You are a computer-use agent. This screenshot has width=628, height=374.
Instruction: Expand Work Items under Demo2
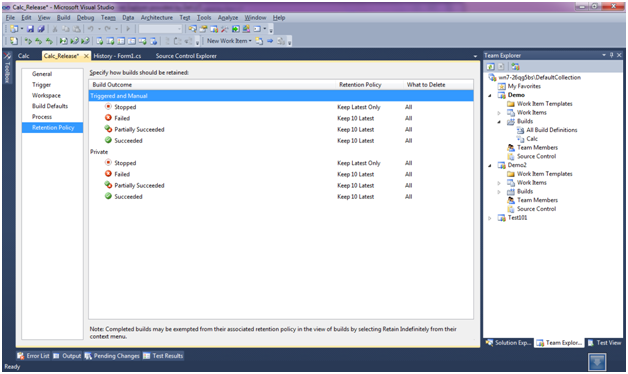[x=499, y=183]
